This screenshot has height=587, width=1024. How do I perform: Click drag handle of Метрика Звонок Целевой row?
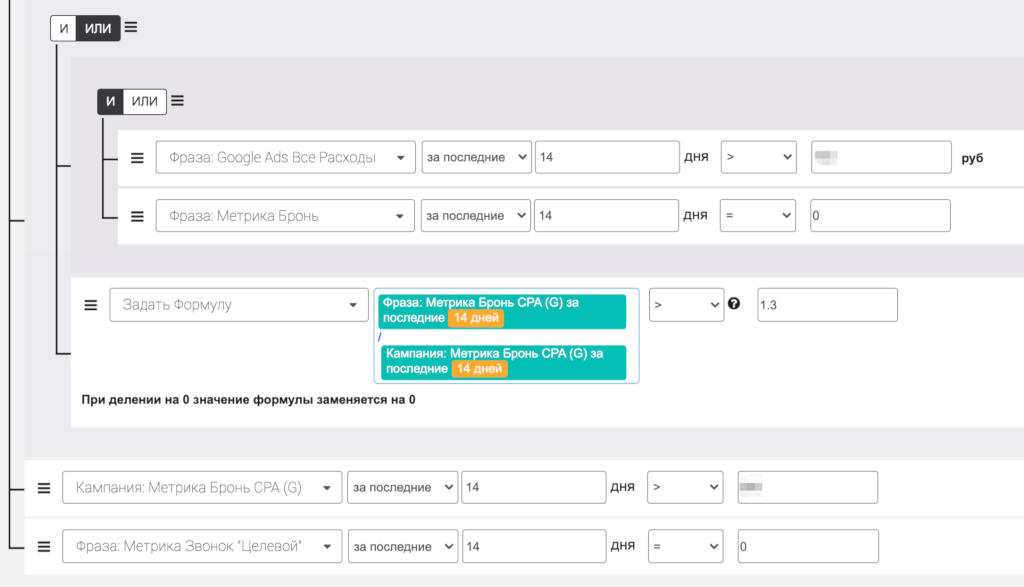[x=44, y=547]
